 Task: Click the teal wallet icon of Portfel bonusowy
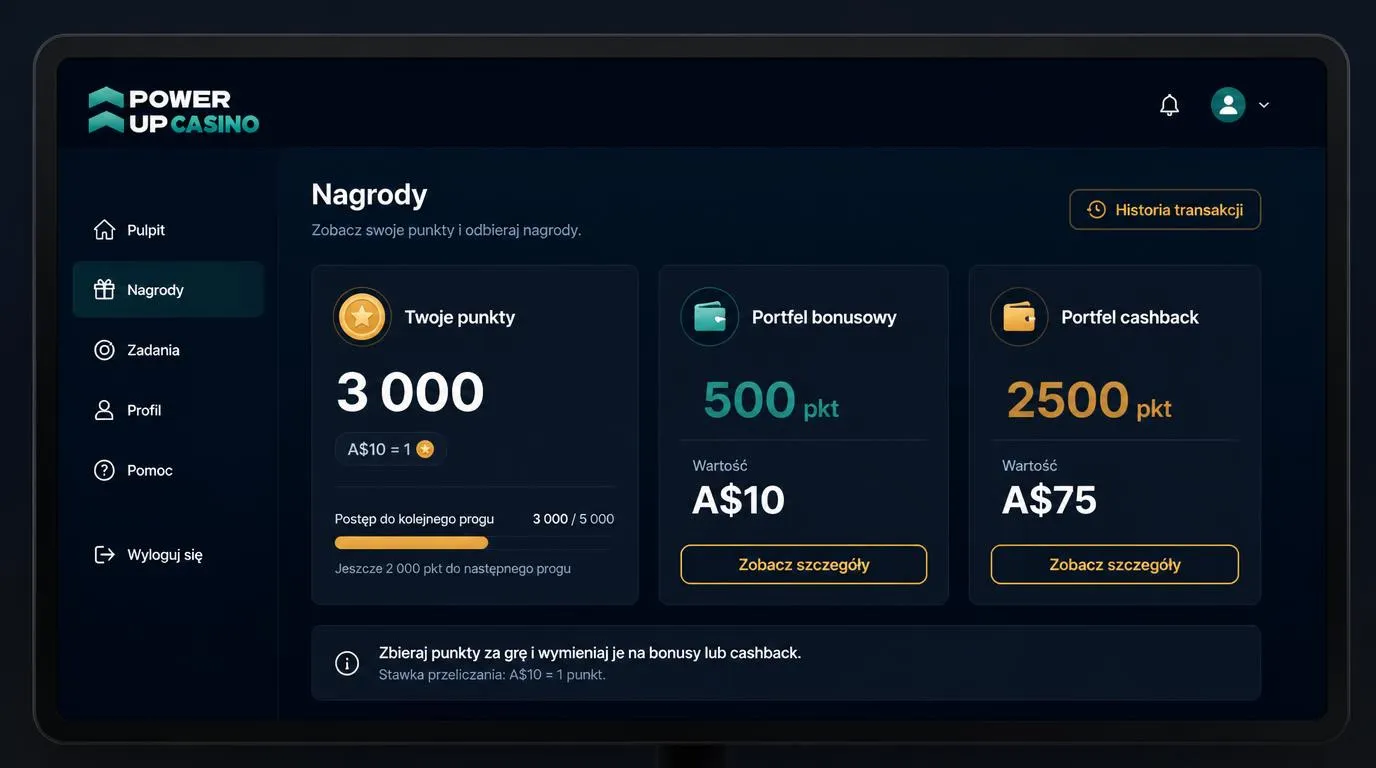pos(709,317)
